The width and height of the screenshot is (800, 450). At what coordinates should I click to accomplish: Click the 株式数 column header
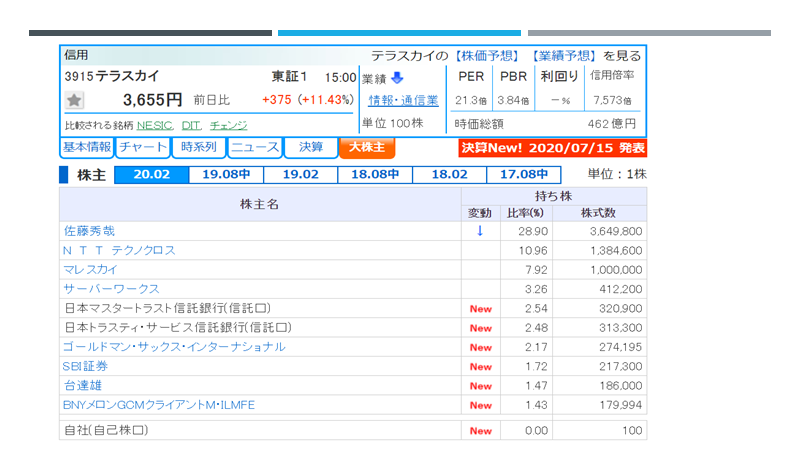coord(598,213)
